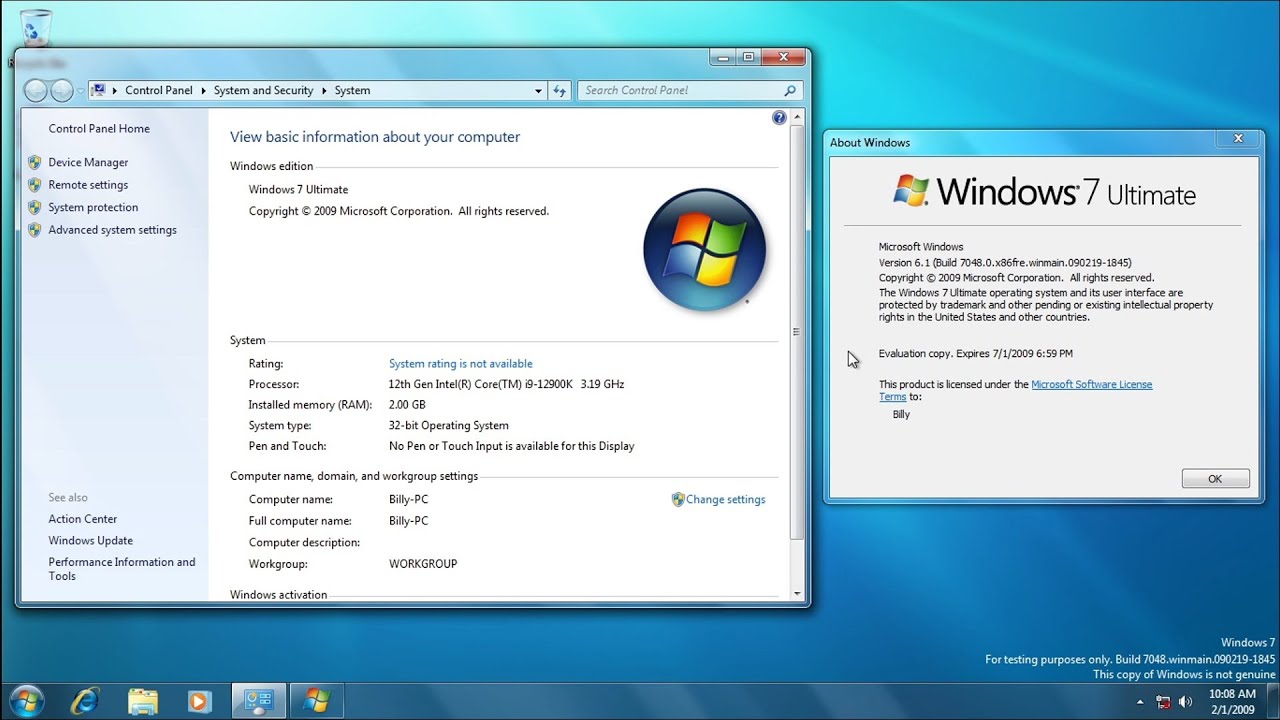Click the Evaluation copy expiration text
This screenshot has width=1280, height=720.
tap(975, 353)
